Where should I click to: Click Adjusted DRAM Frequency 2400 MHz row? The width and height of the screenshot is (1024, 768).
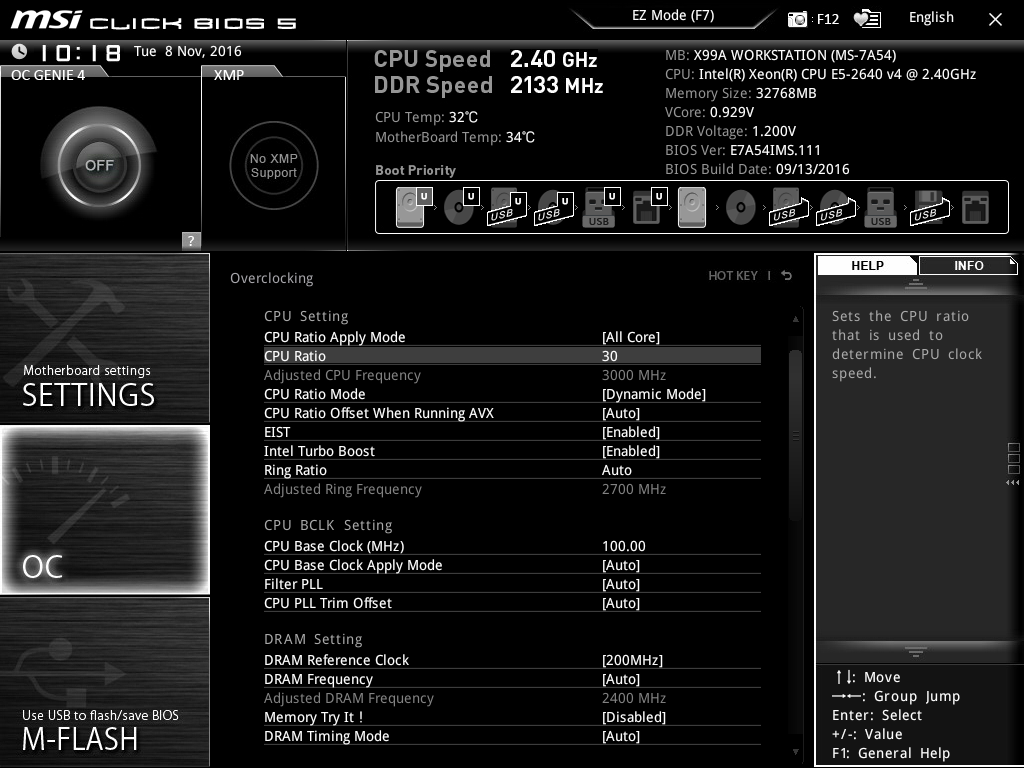click(x=512, y=698)
